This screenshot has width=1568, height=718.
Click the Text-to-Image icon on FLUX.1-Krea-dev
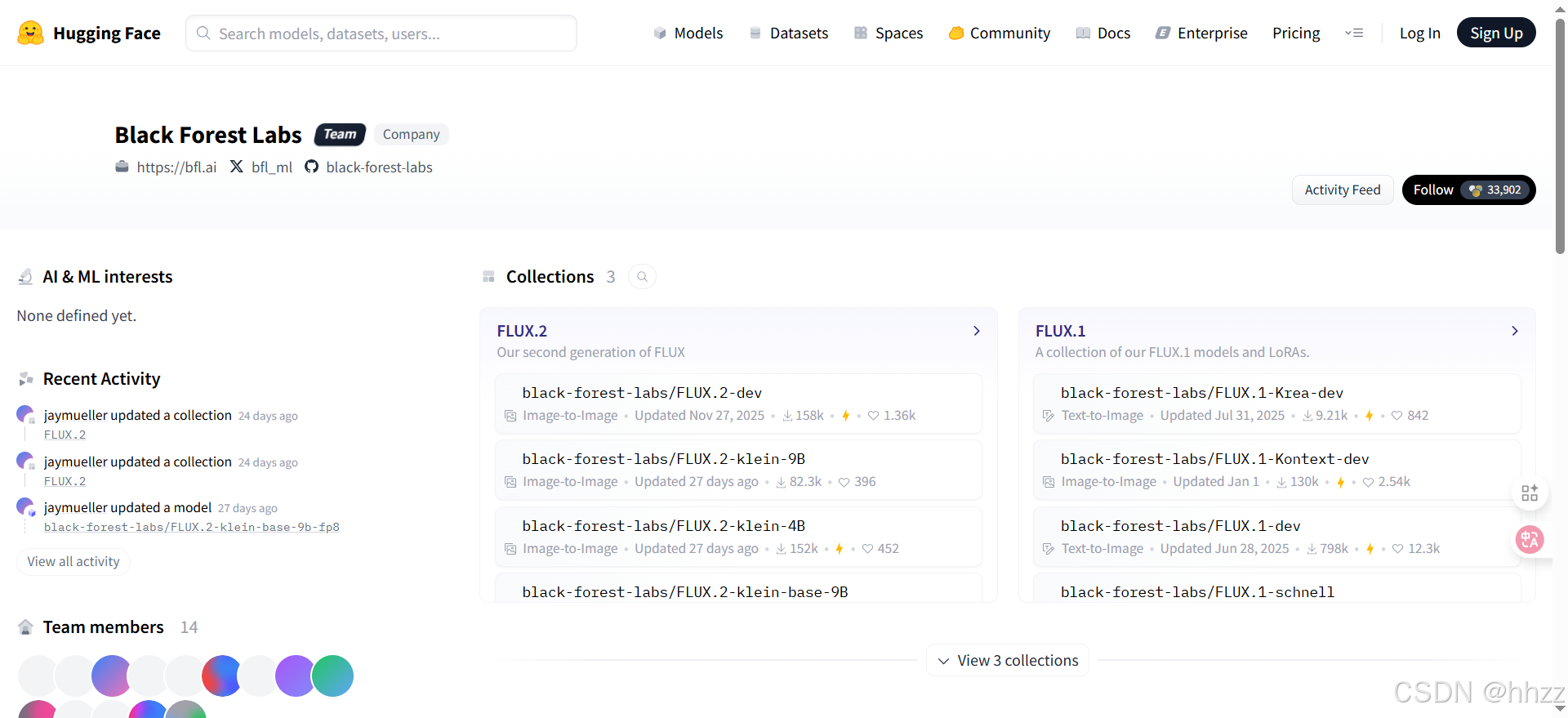(x=1049, y=416)
